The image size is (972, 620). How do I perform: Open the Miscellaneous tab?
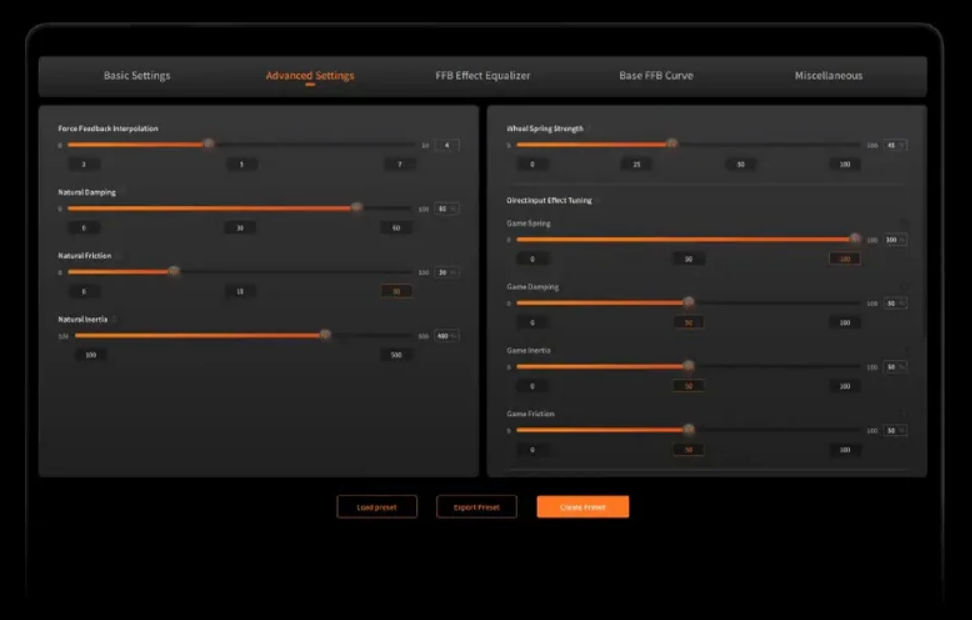pos(828,76)
